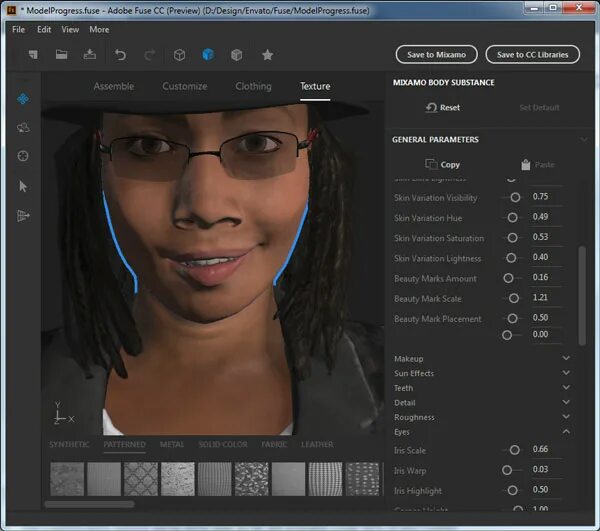Select the Texture tab

[x=315, y=86]
